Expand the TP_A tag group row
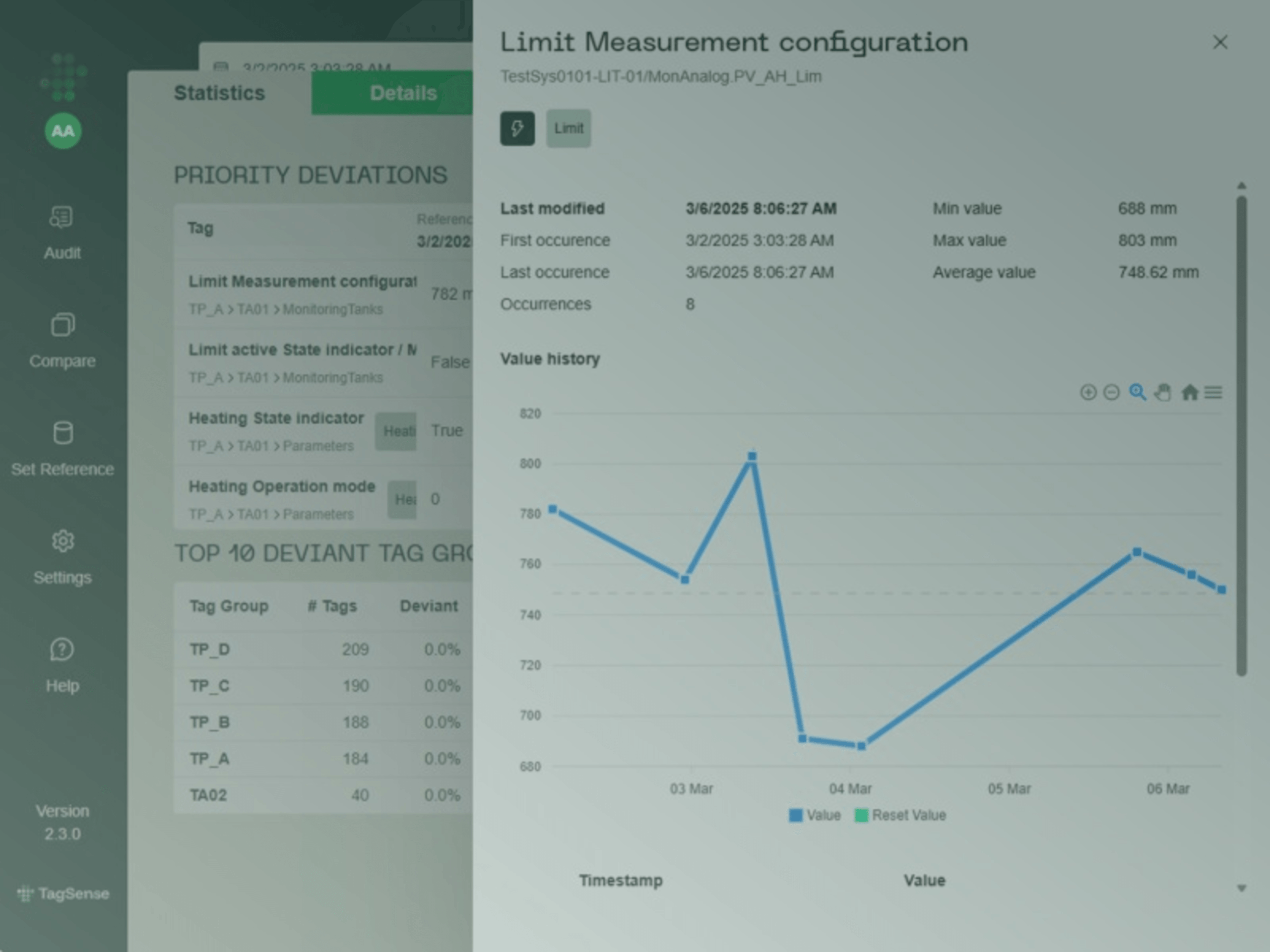The image size is (1270, 952). click(211, 758)
